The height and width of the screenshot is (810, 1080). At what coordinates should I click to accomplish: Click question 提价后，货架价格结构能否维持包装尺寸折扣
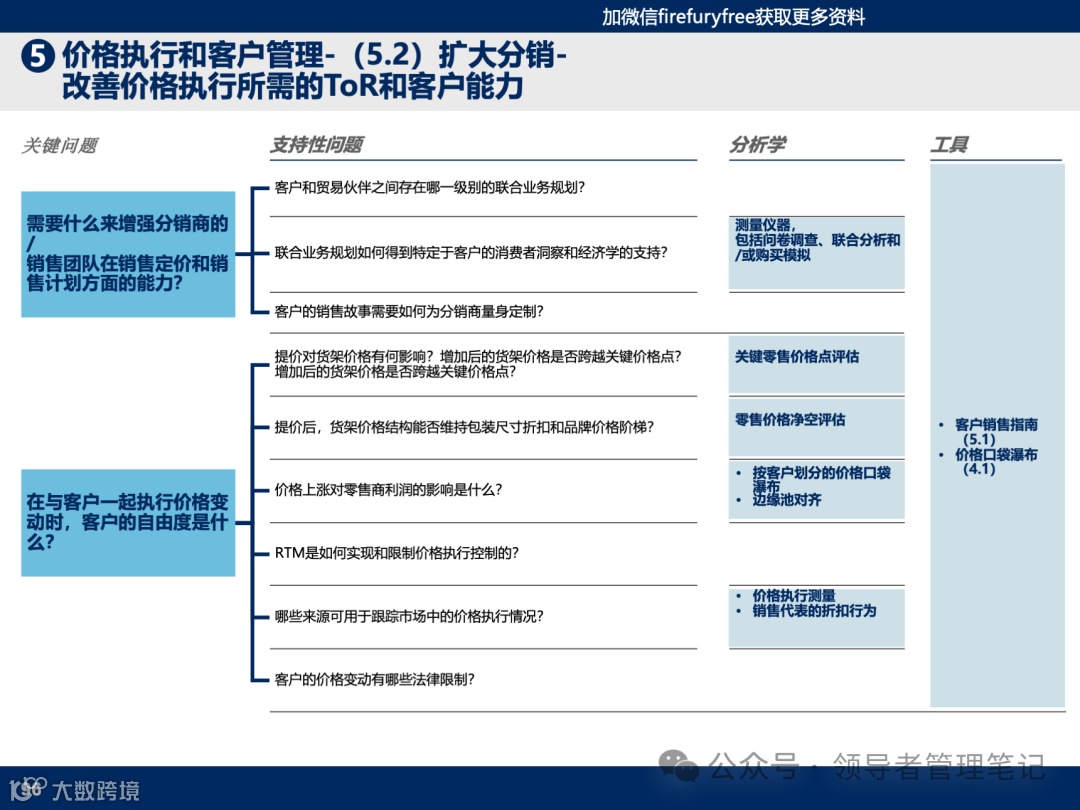tap(464, 427)
